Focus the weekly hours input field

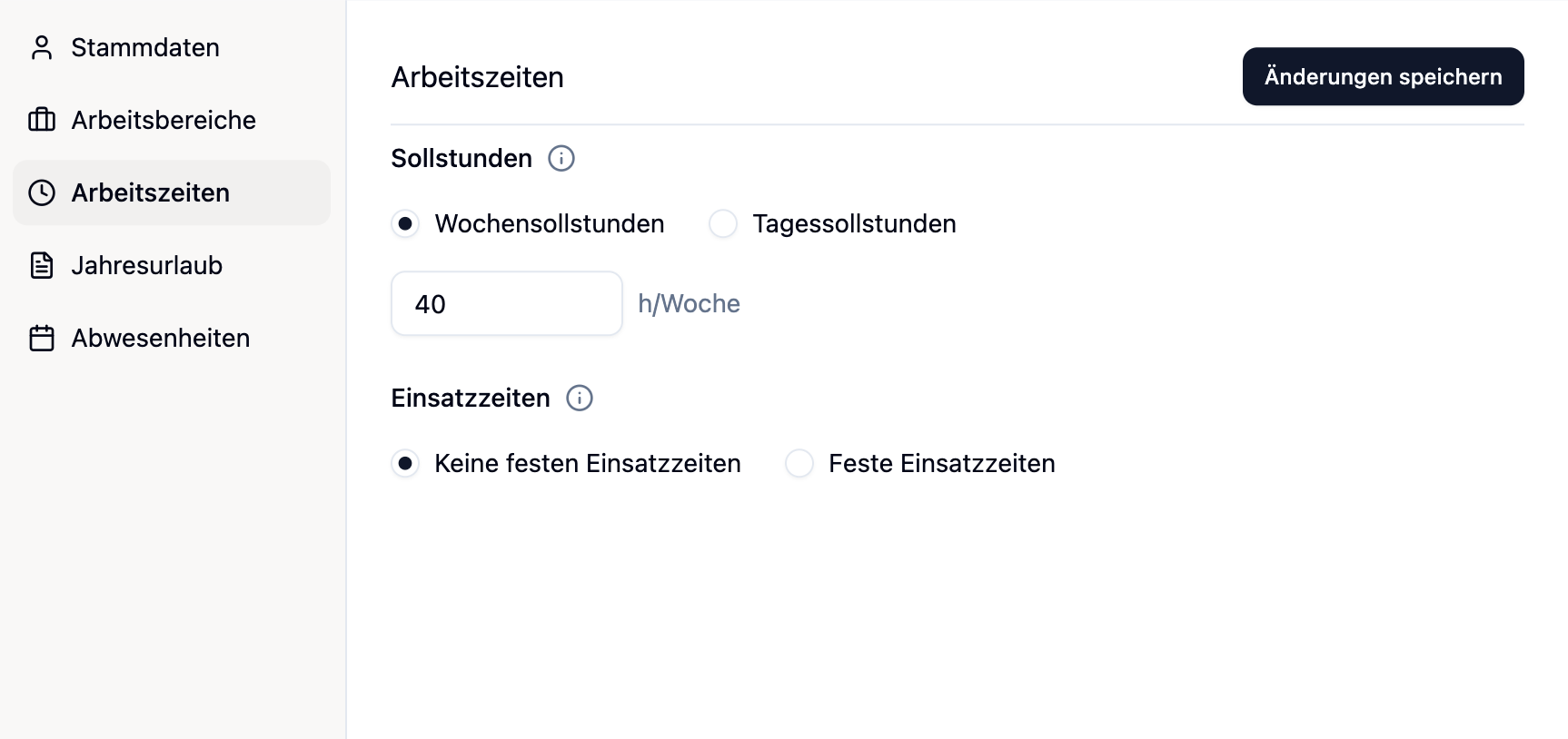click(506, 304)
